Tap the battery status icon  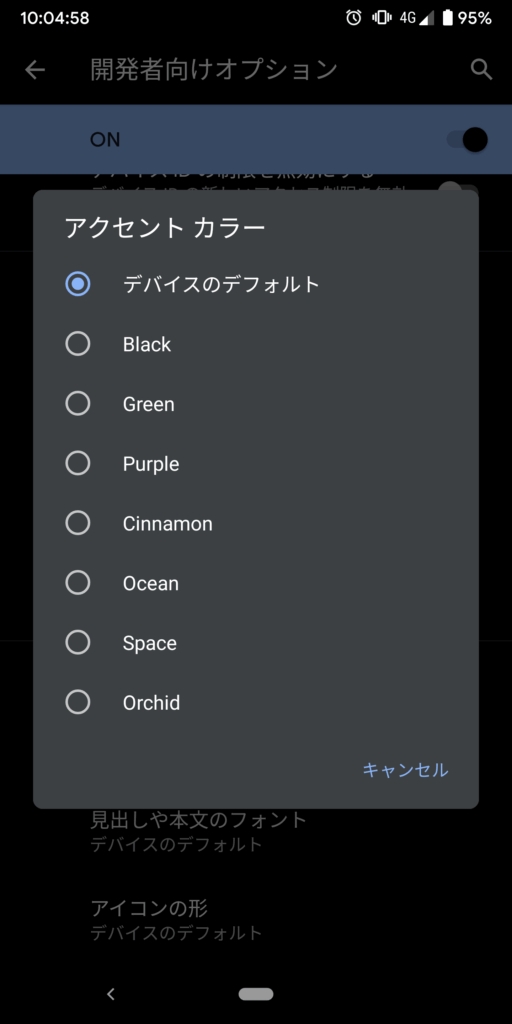click(x=447, y=18)
